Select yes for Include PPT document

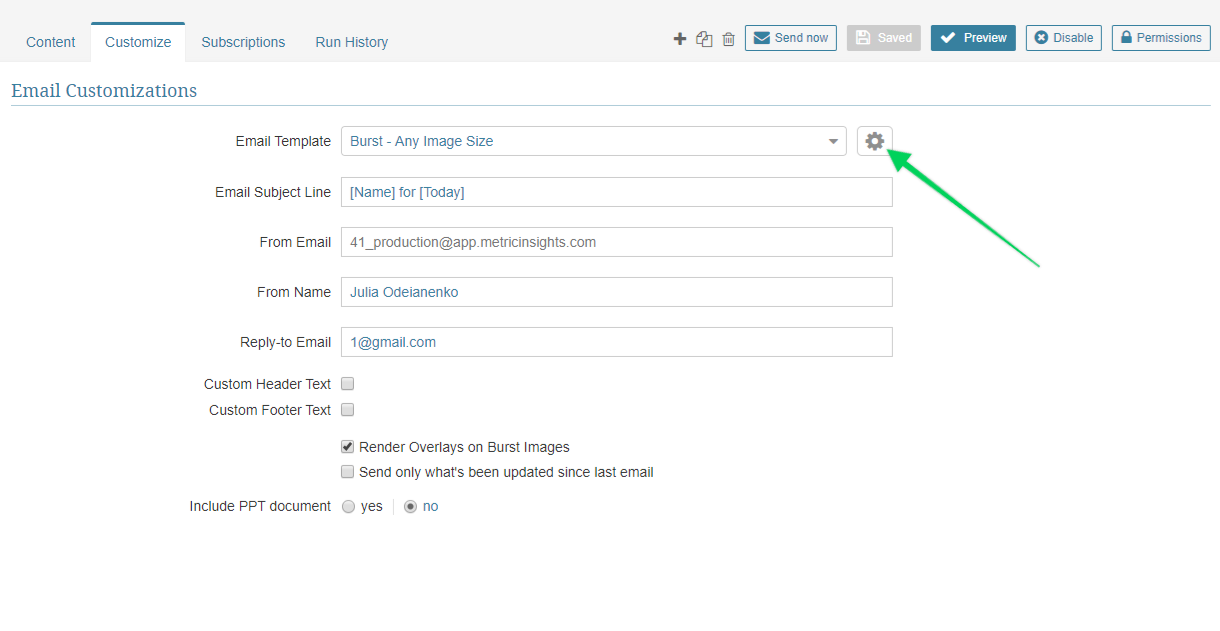pos(349,507)
